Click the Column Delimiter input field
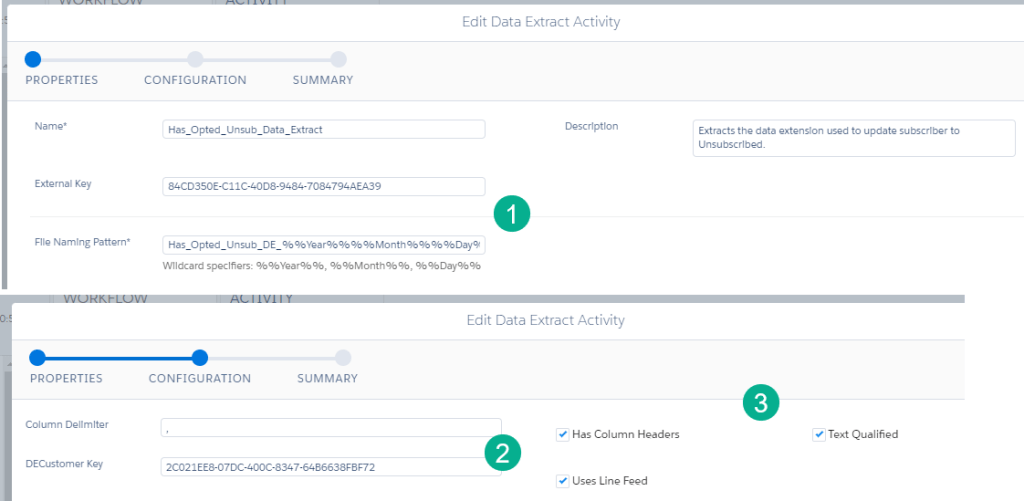Image resolution: width=1024 pixels, height=501 pixels. tap(330, 427)
